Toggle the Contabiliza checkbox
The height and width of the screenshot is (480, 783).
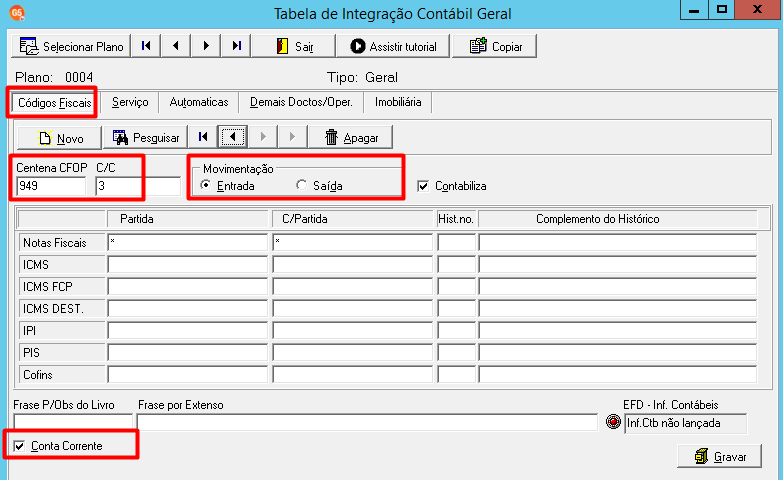tap(423, 186)
